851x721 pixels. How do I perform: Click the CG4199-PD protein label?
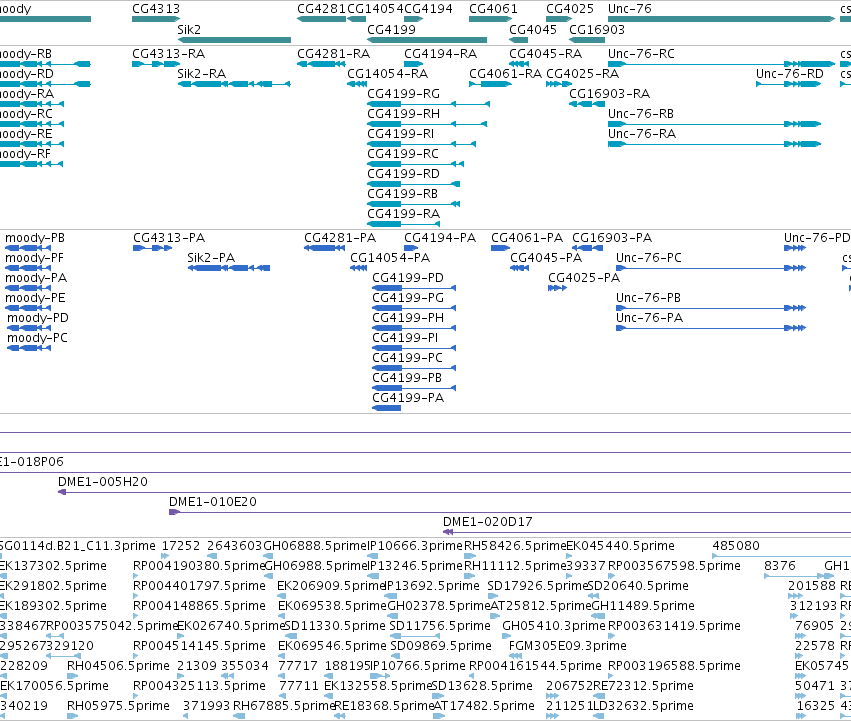point(408,278)
